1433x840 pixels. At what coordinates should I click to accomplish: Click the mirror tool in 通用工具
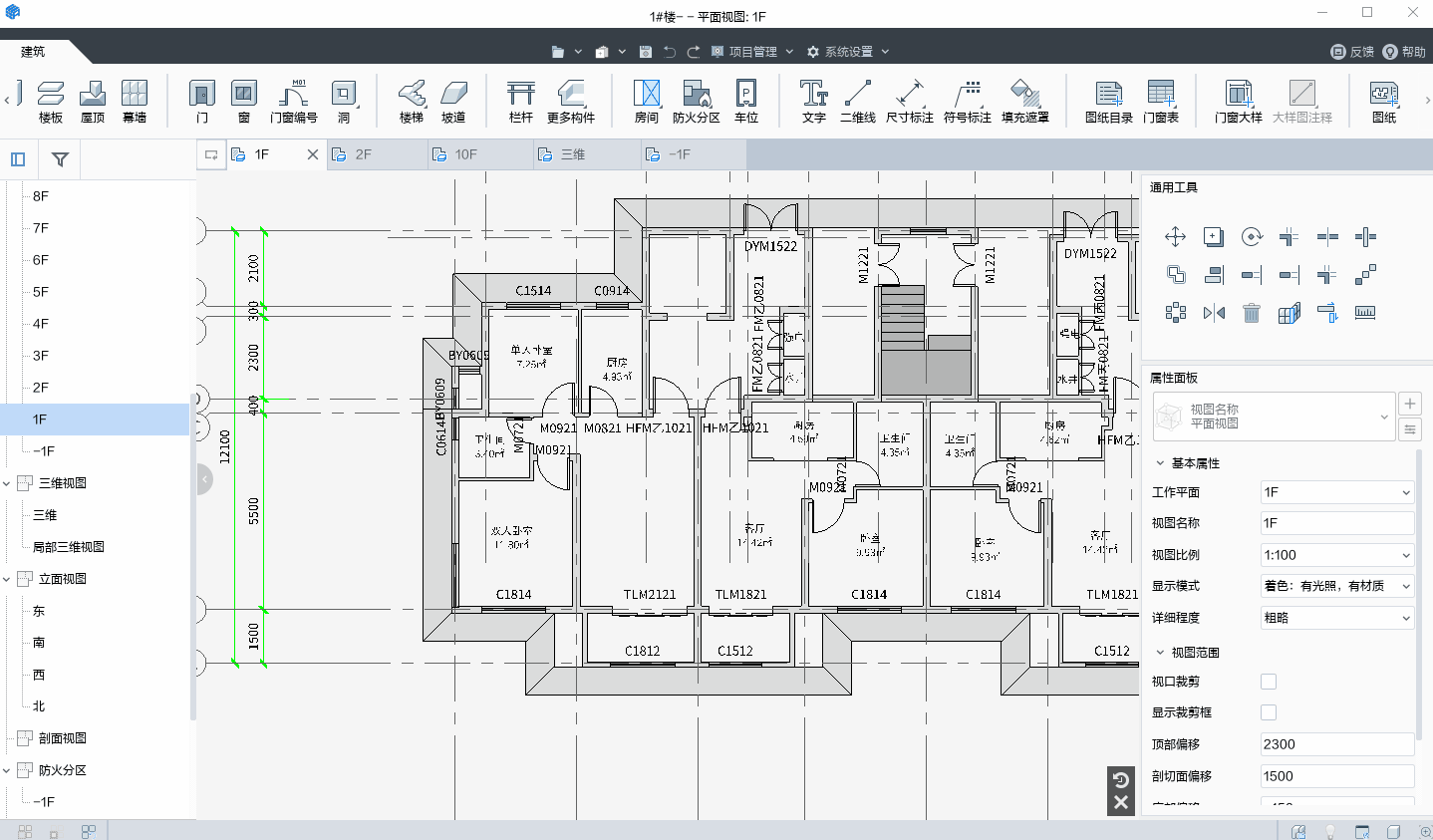[x=1214, y=313]
